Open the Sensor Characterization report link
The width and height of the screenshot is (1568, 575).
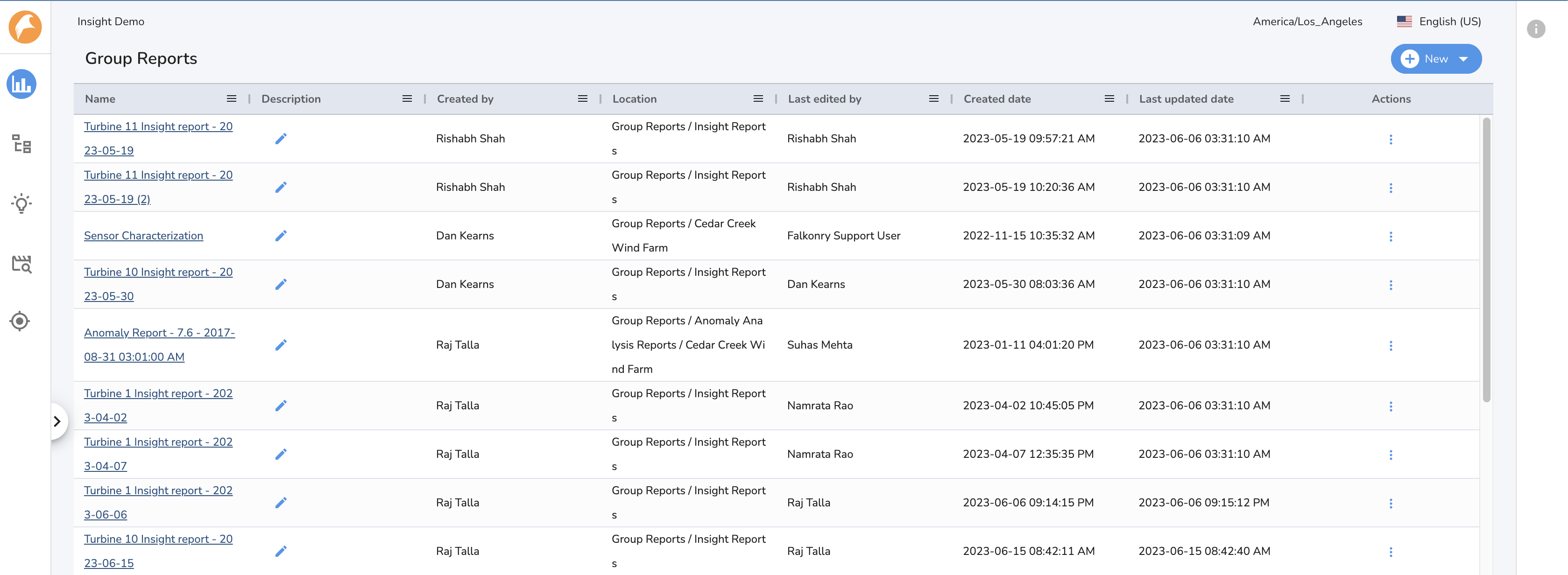coord(144,236)
